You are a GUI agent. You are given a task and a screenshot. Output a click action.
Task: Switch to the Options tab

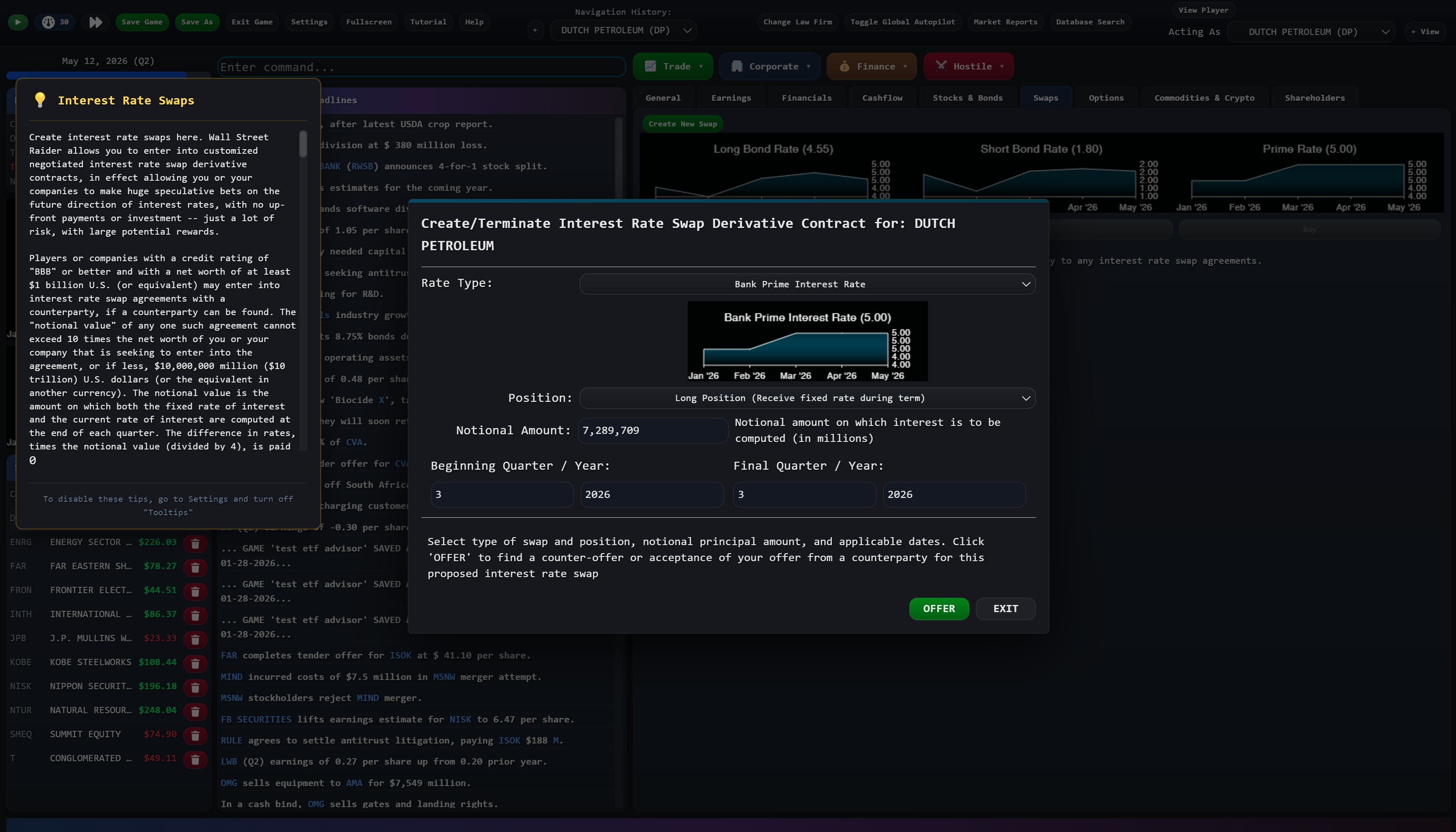click(x=1105, y=98)
